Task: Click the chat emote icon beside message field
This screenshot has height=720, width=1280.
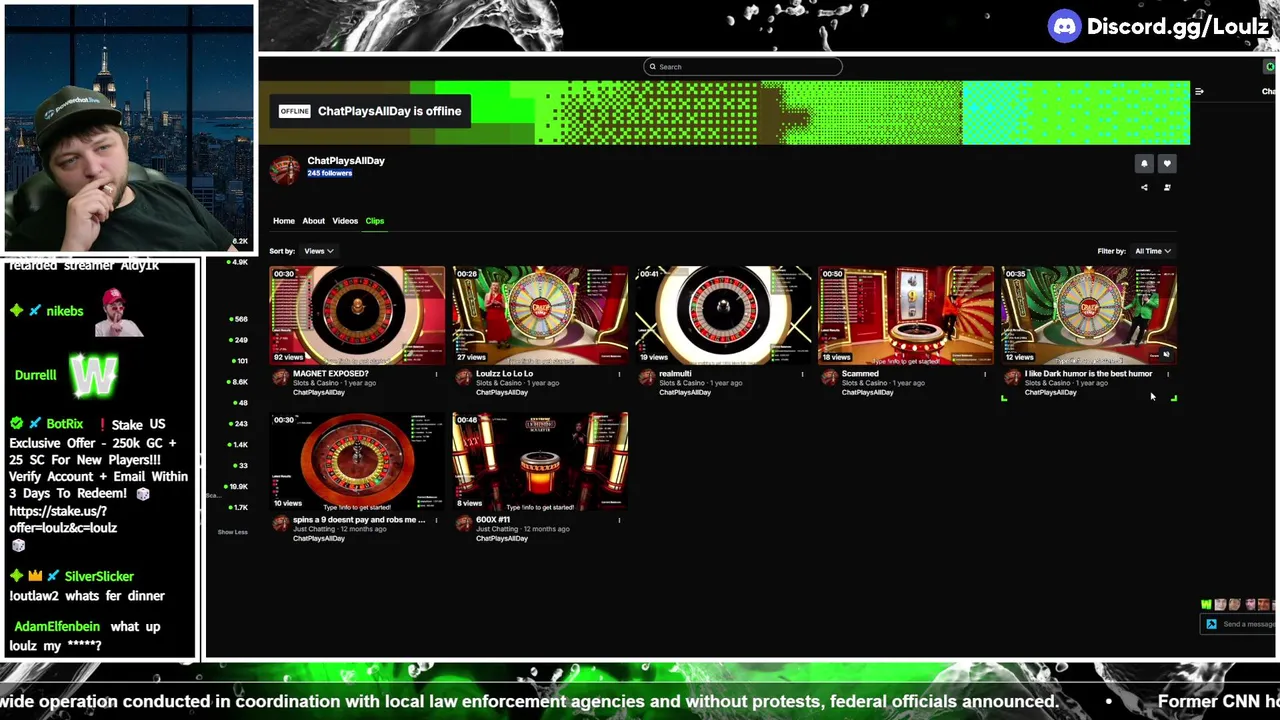Action: coord(1211,624)
